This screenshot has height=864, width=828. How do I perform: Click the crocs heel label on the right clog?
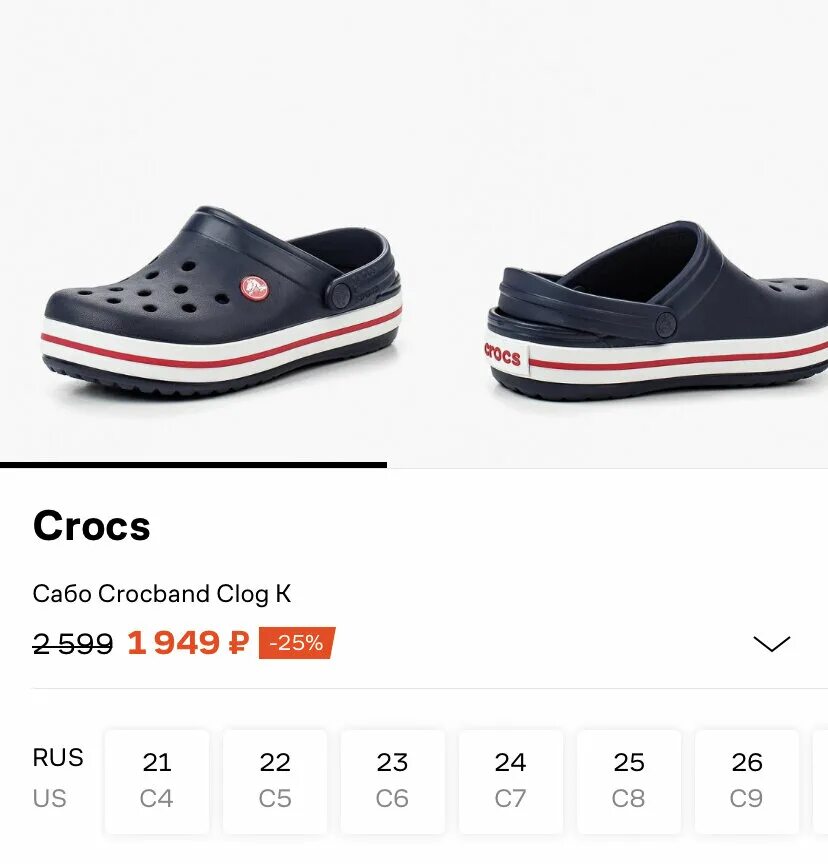[x=503, y=353]
